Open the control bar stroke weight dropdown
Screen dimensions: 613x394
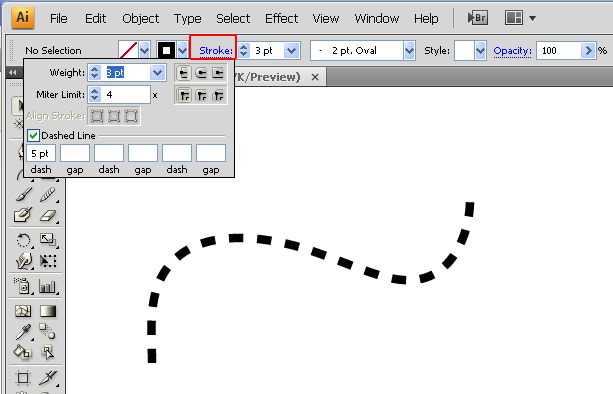[x=292, y=50]
